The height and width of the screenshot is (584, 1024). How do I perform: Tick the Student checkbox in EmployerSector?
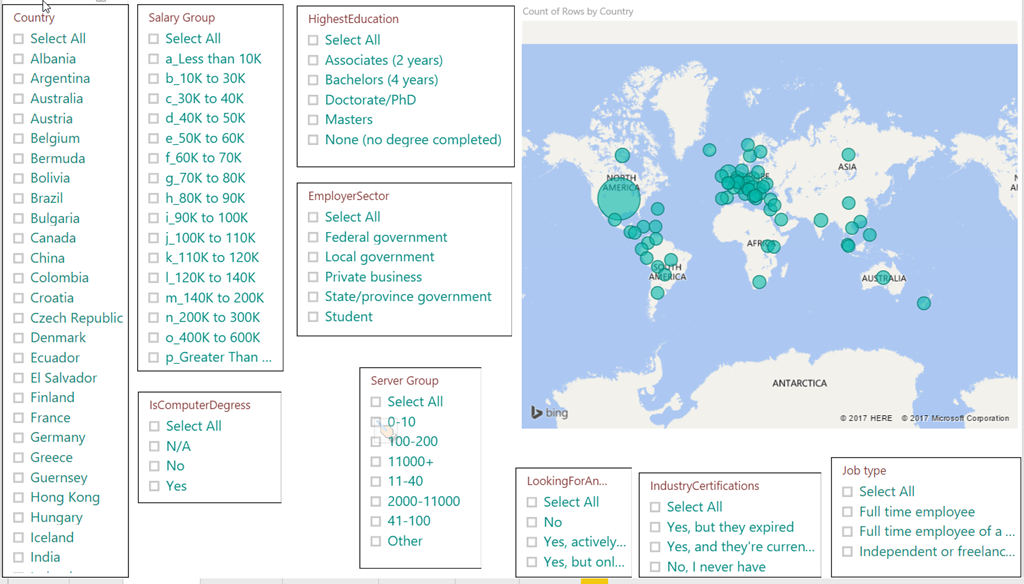pos(314,317)
